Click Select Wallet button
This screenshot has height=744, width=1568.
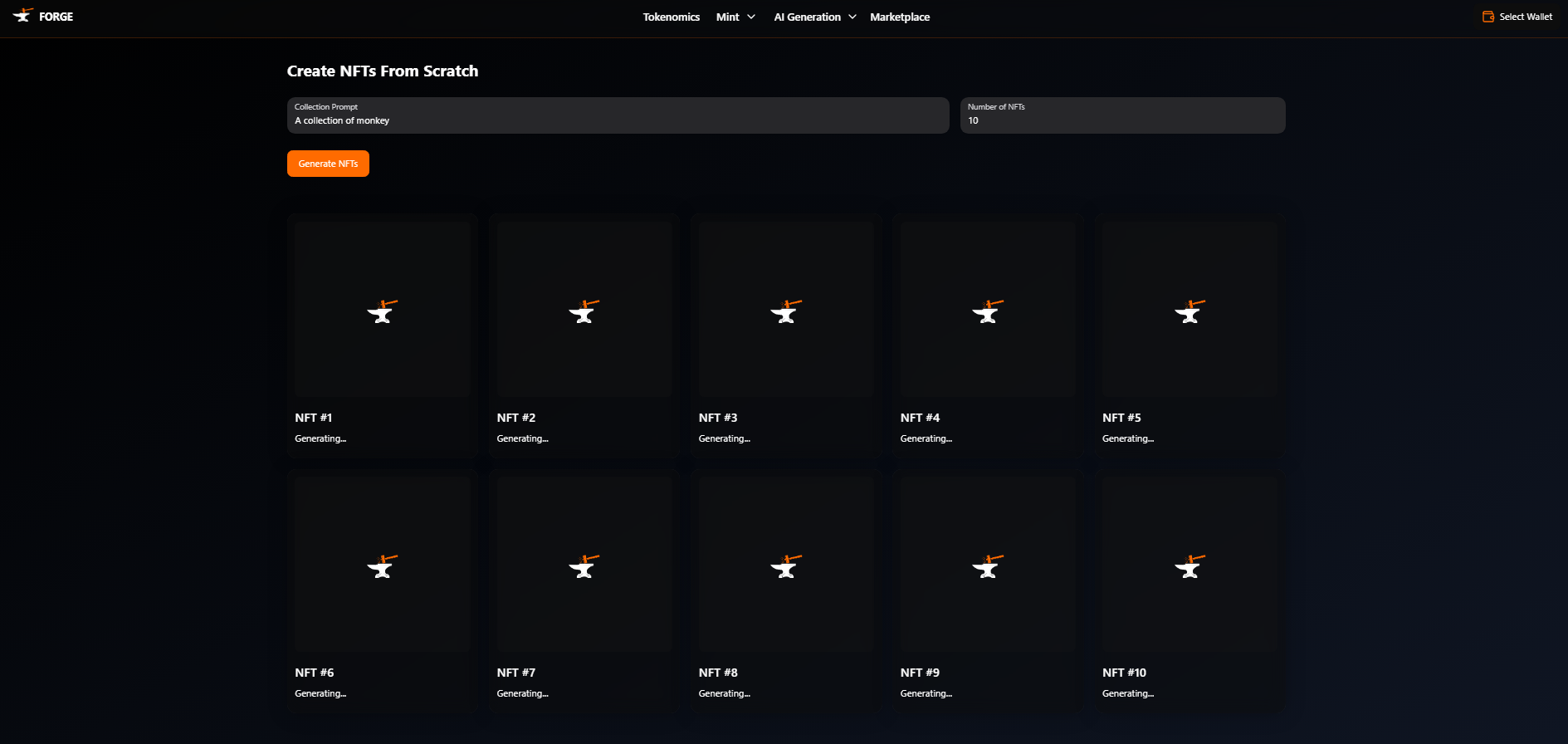[1517, 17]
